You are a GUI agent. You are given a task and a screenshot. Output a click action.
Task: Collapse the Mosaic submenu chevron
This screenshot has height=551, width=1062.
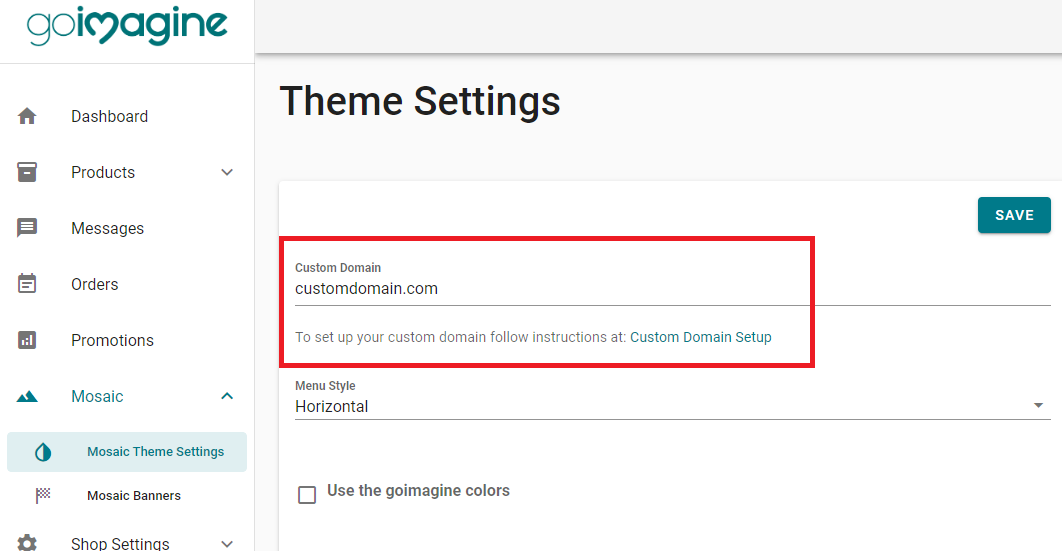(227, 396)
